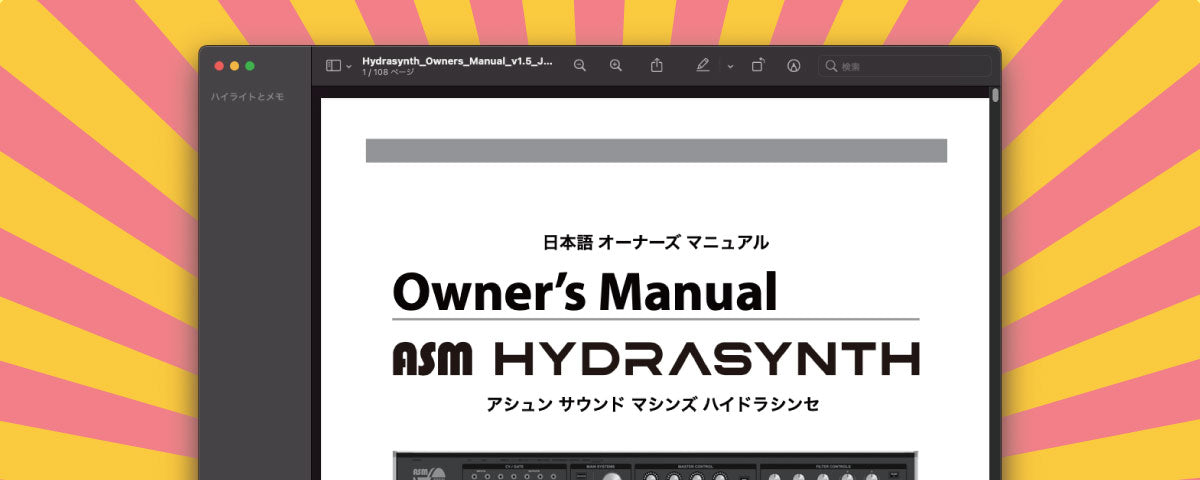
Task: Select the ASM HYDRASYNTH logo on the page
Action: 656,359
